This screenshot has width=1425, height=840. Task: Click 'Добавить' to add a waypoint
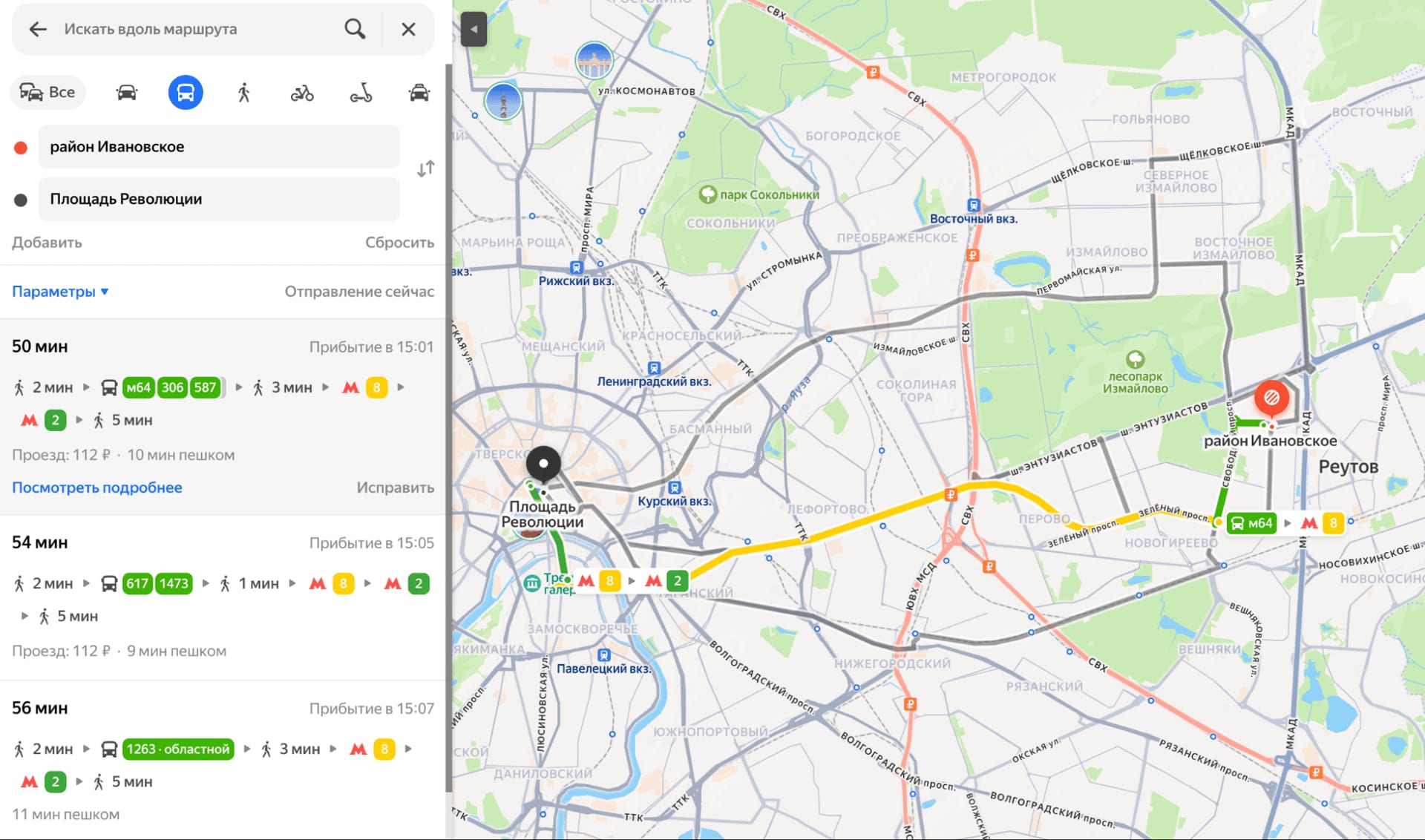pos(47,243)
